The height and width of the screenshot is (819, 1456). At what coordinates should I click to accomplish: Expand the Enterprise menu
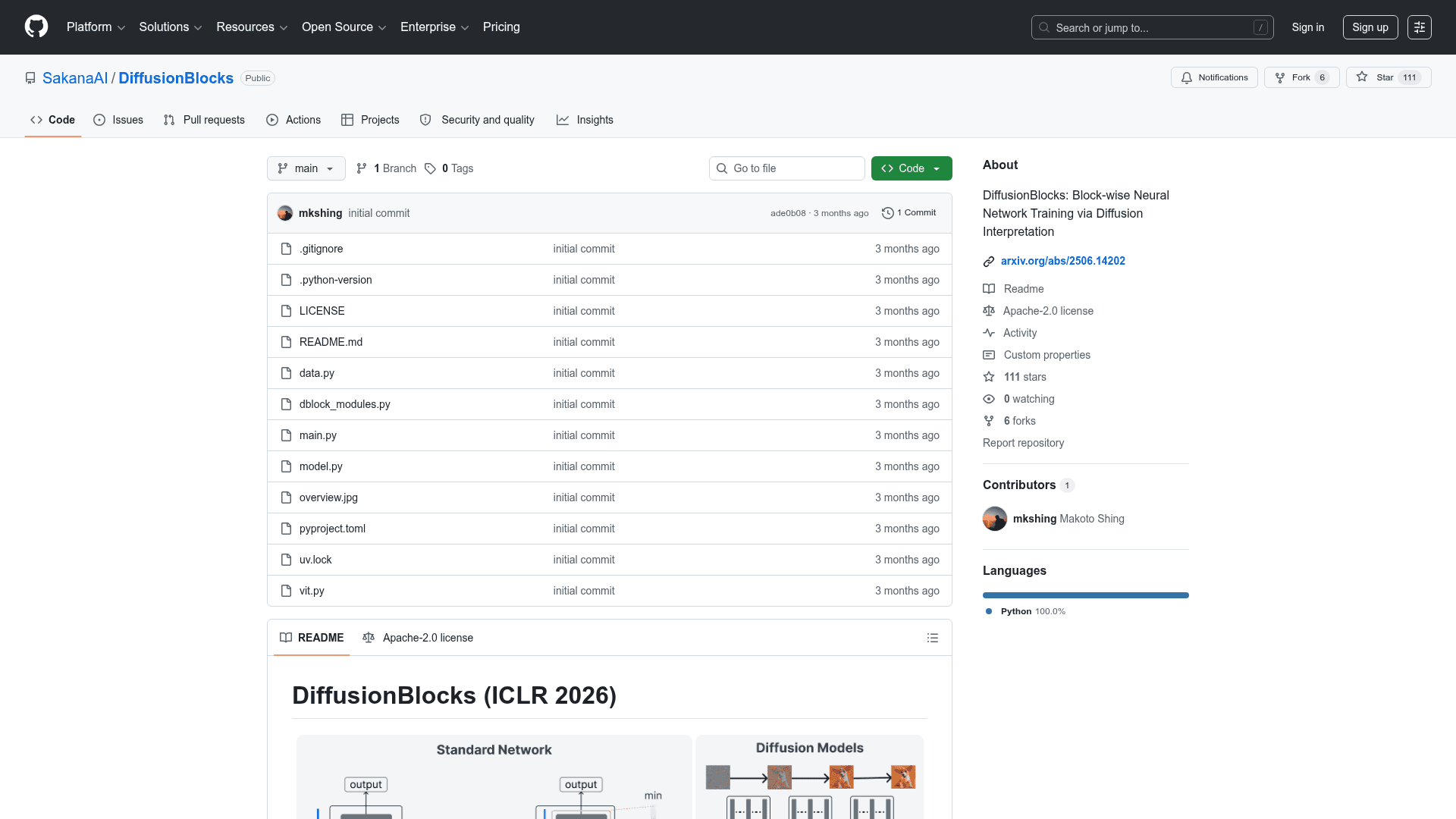click(435, 27)
